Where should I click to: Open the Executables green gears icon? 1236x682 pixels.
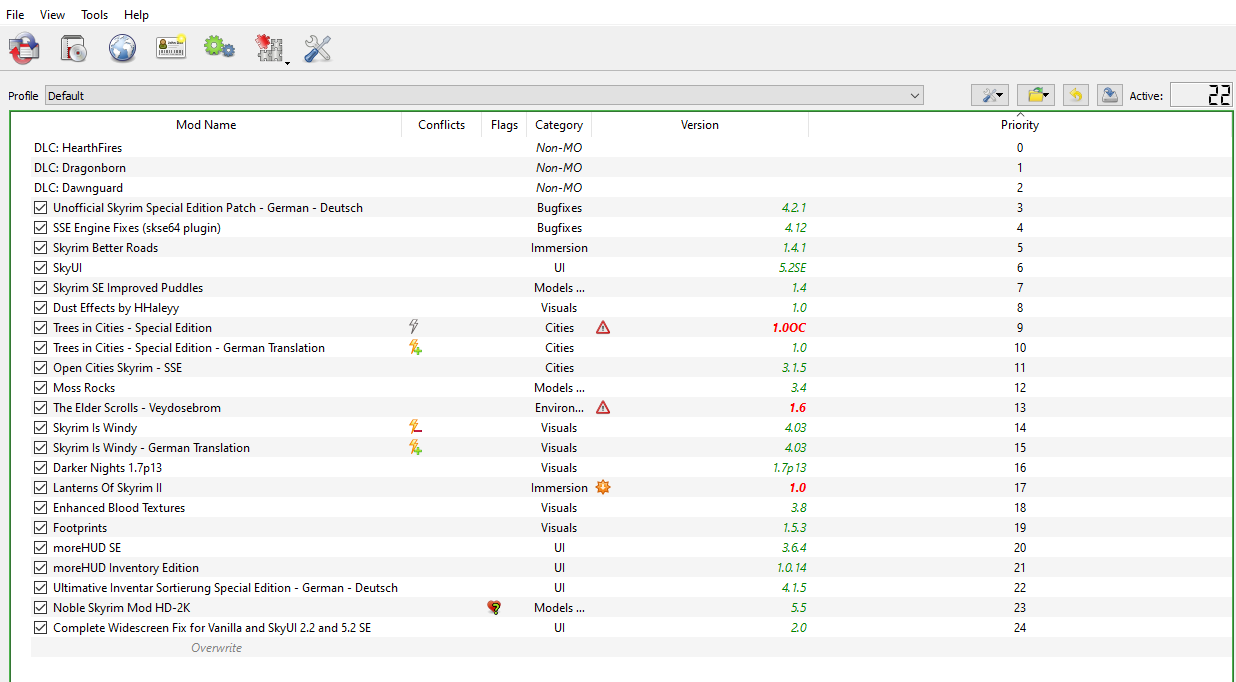[x=219, y=48]
